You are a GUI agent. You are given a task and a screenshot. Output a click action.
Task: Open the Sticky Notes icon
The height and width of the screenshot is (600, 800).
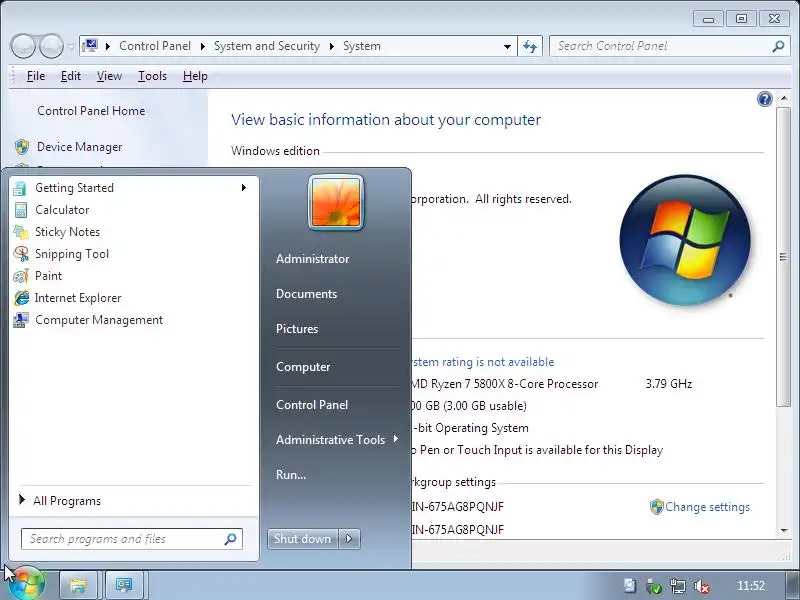pyautogui.click(x=21, y=232)
